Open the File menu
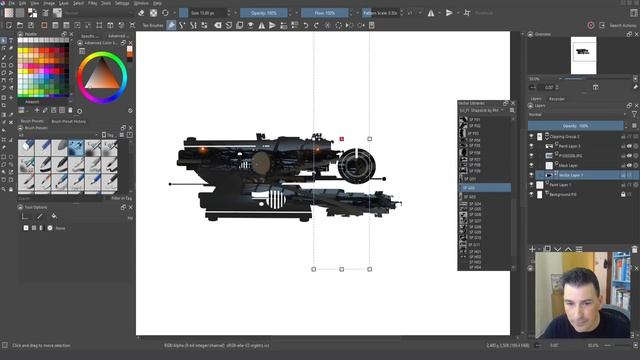 click(x=12, y=3)
